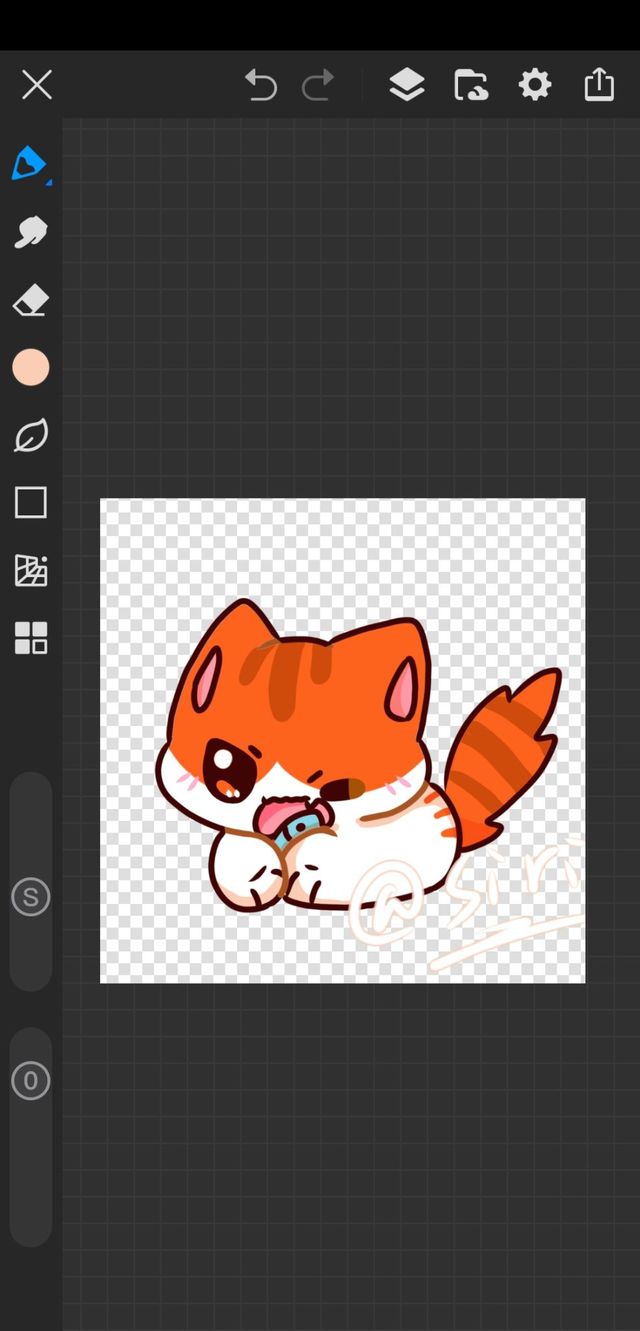Activate the Eraser tool
Image resolution: width=640 pixels, height=1331 pixels.
[30, 300]
